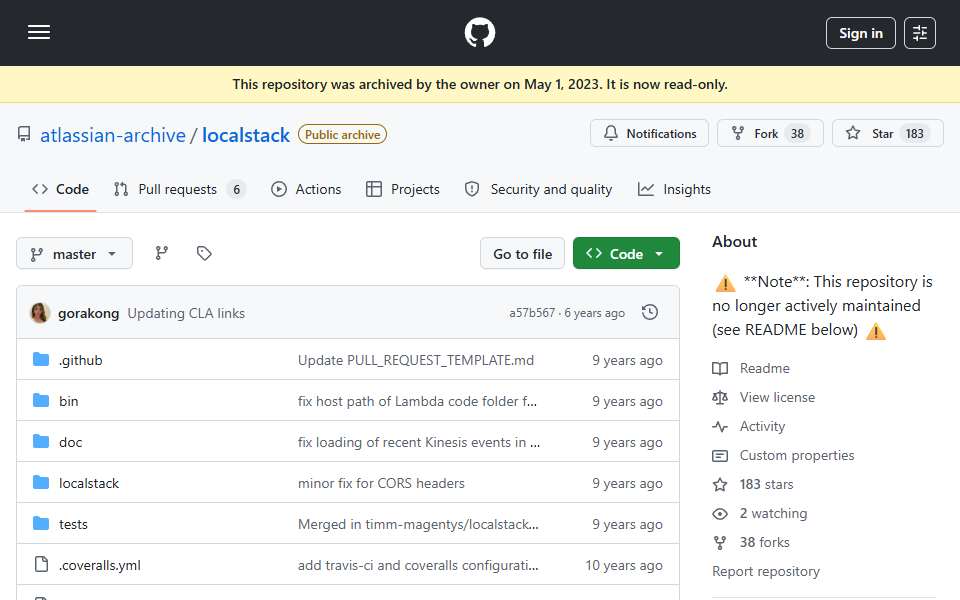Click the Notifications bell button
The height and width of the screenshot is (600, 960).
650,133
